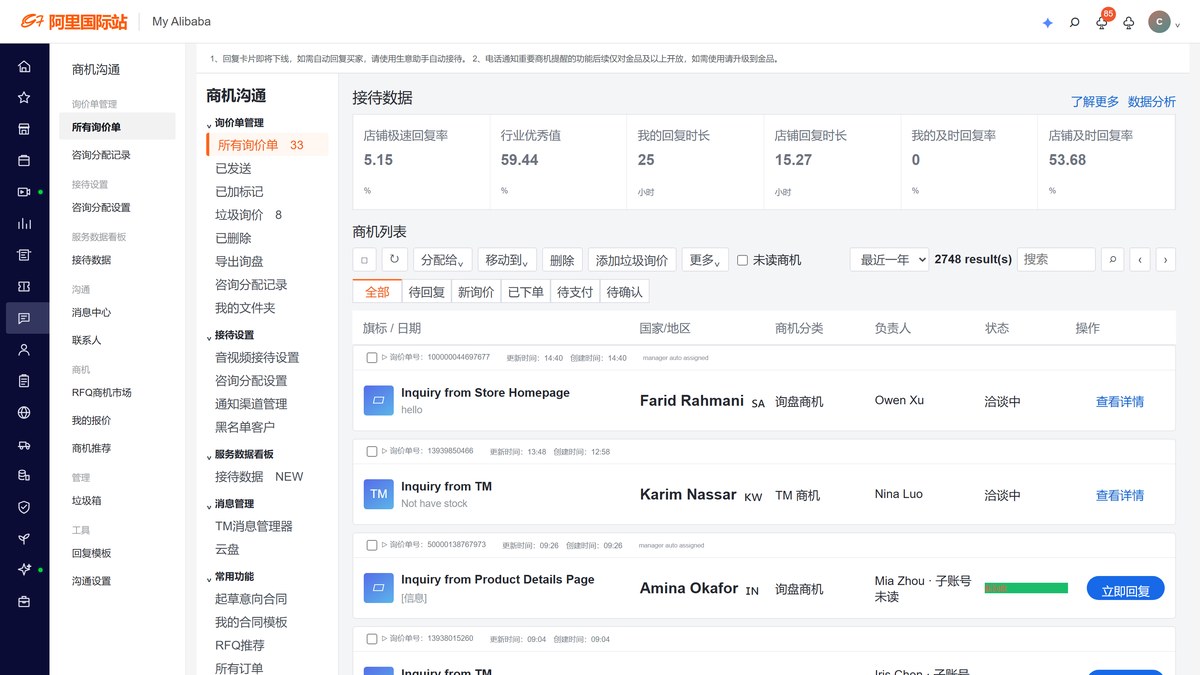This screenshot has height=675, width=1200.
Task: Click the 添加垃圾询价 button
Action: pos(632,260)
